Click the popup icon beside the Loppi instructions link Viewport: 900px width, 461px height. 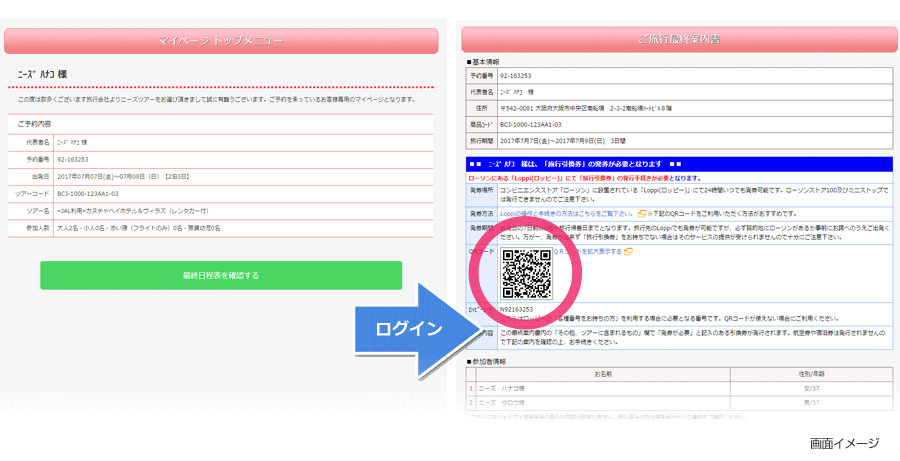click(x=642, y=214)
